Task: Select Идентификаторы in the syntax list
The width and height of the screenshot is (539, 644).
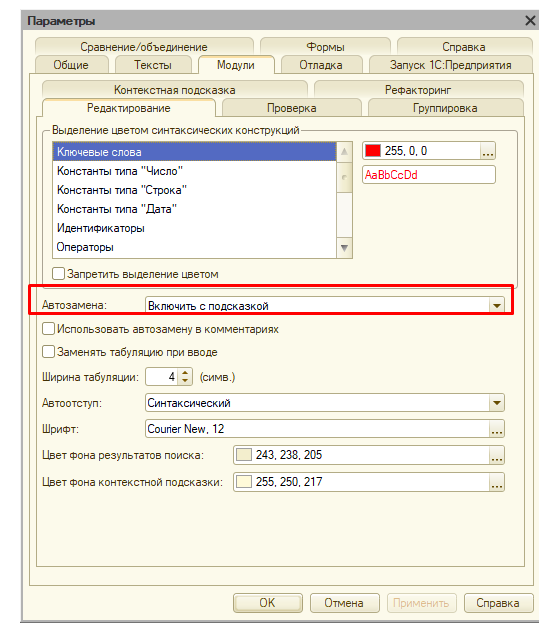Action: pos(194,228)
